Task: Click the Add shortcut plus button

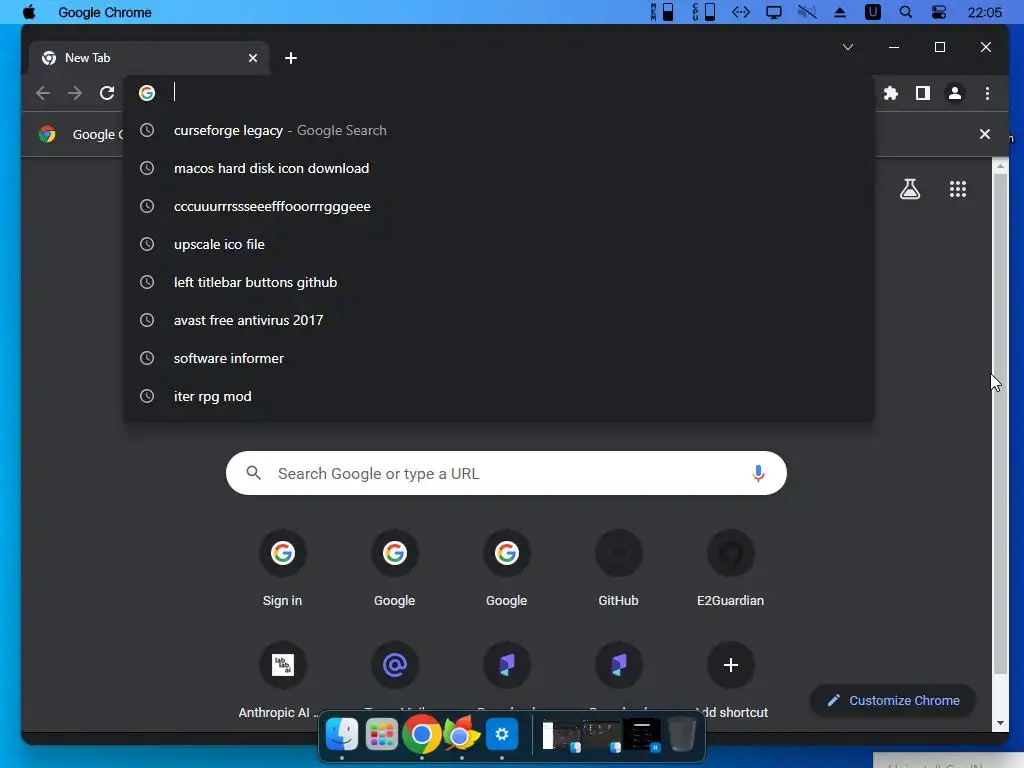Action: click(731, 665)
